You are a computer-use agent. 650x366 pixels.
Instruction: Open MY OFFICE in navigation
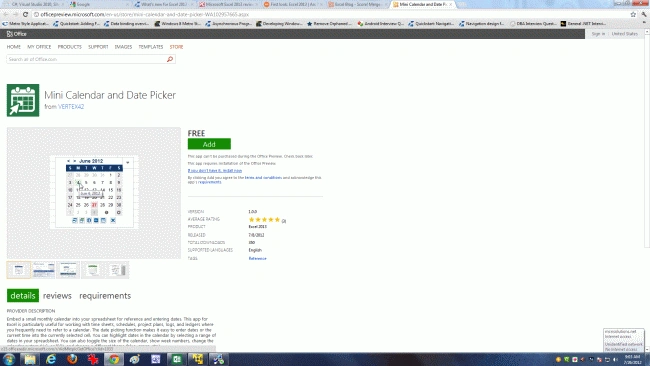click(39, 47)
